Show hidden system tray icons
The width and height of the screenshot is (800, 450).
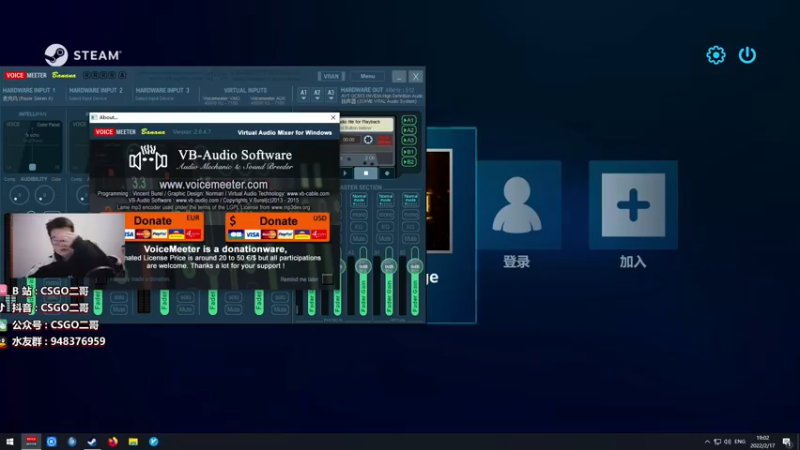(x=707, y=442)
